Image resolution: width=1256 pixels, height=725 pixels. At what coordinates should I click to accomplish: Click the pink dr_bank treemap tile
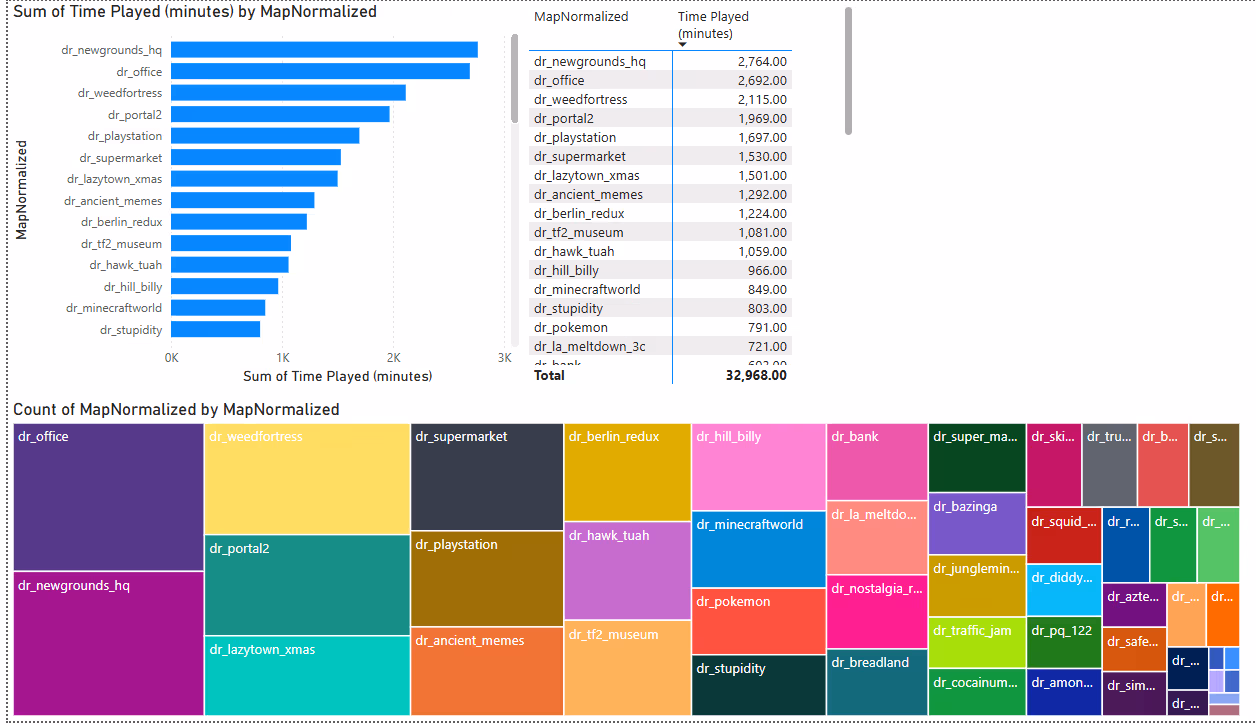pos(877,462)
